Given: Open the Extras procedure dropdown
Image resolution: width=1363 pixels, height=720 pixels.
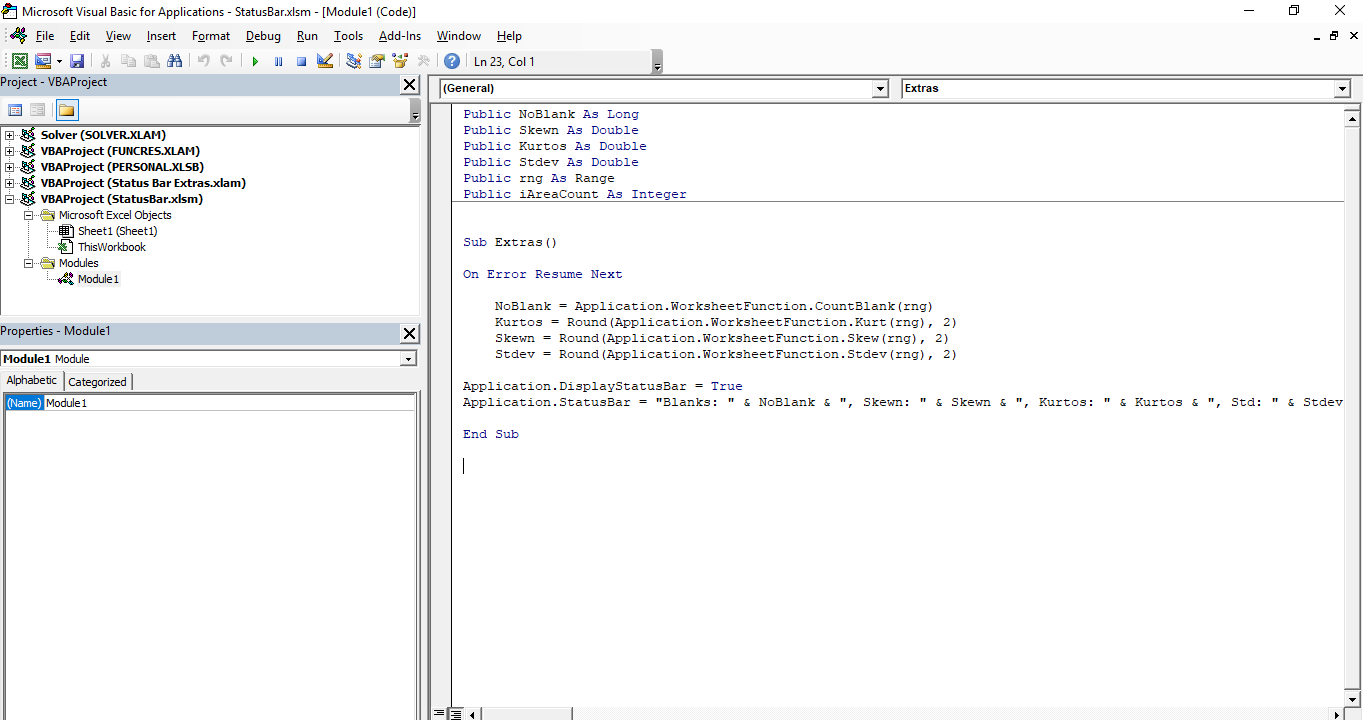Looking at the screenshot, I should coord(1342,89).
